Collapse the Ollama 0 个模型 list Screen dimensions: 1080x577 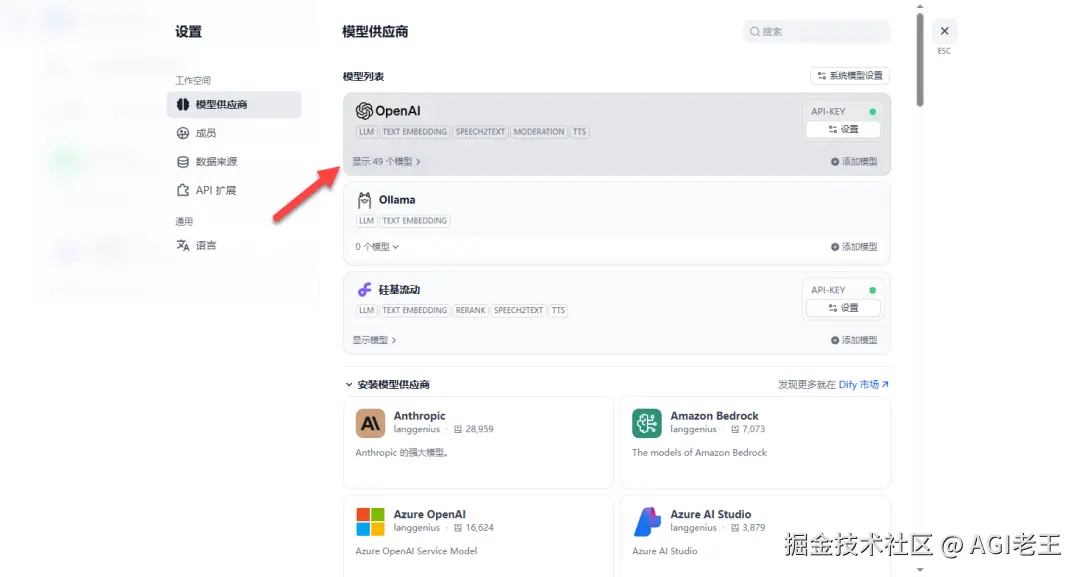click(x=377, y=246)
